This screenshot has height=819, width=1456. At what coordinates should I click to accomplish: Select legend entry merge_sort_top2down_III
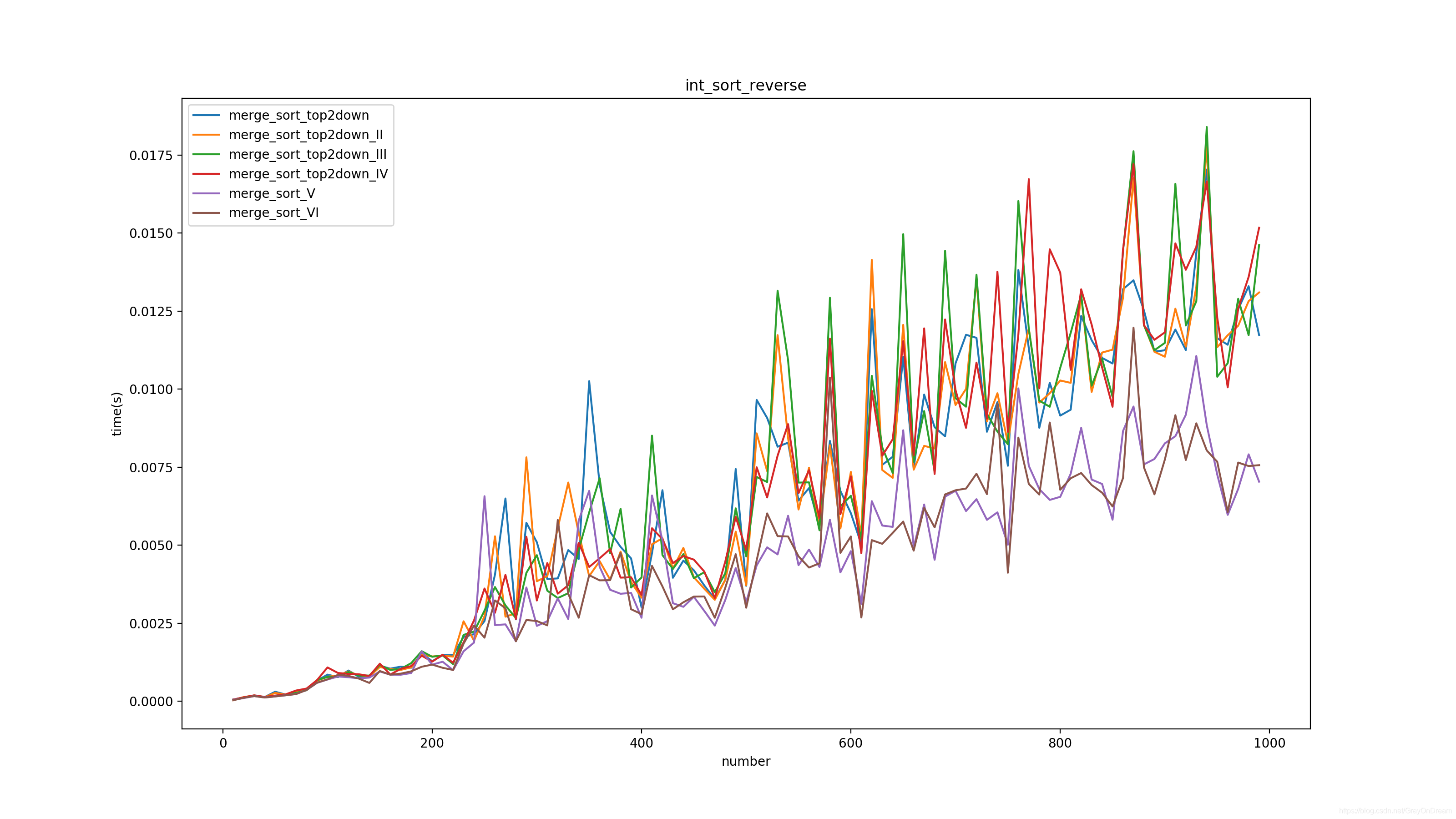[x=308, y=154]
